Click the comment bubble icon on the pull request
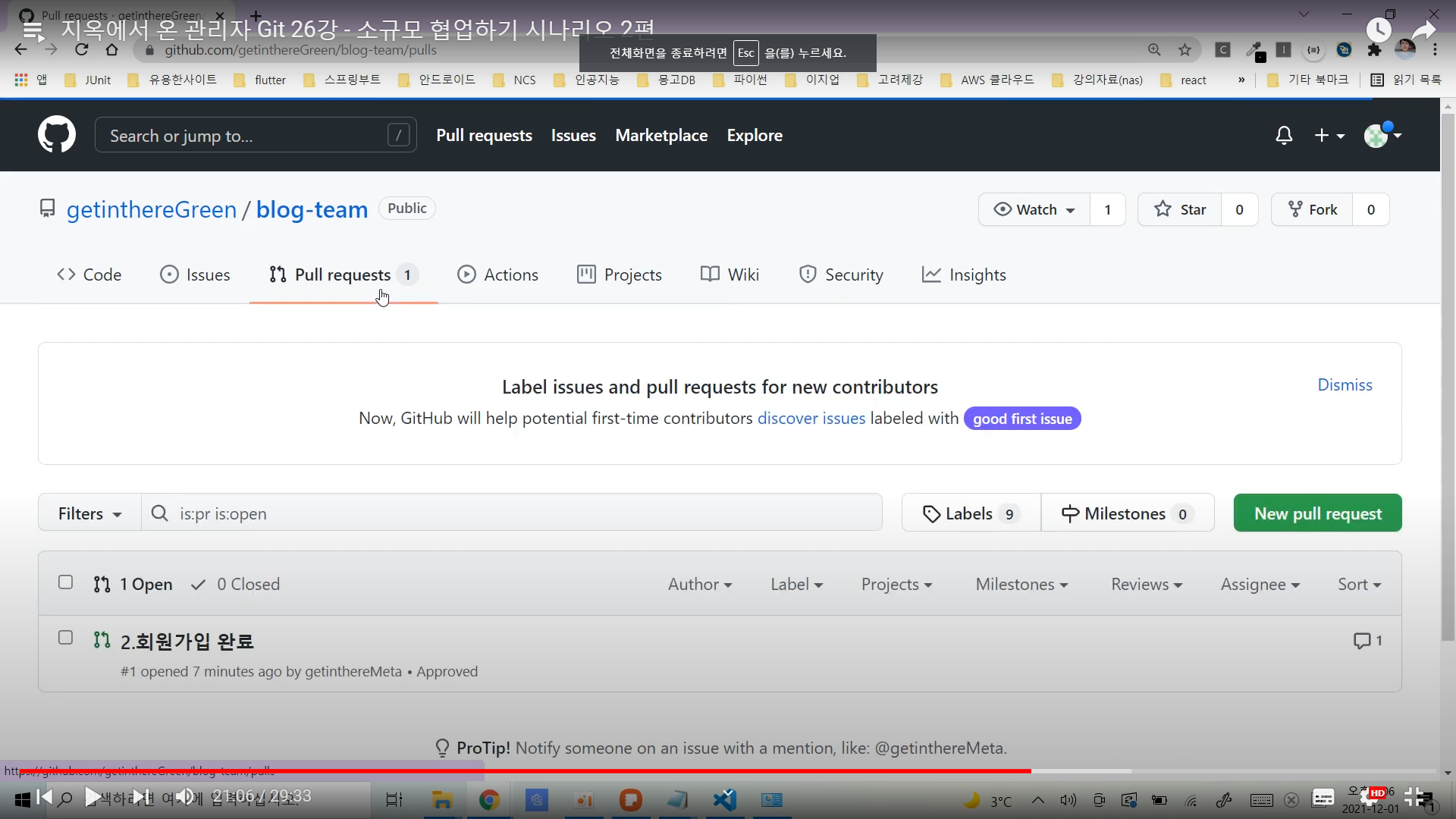1456x819 pixels. (1362, 641)
